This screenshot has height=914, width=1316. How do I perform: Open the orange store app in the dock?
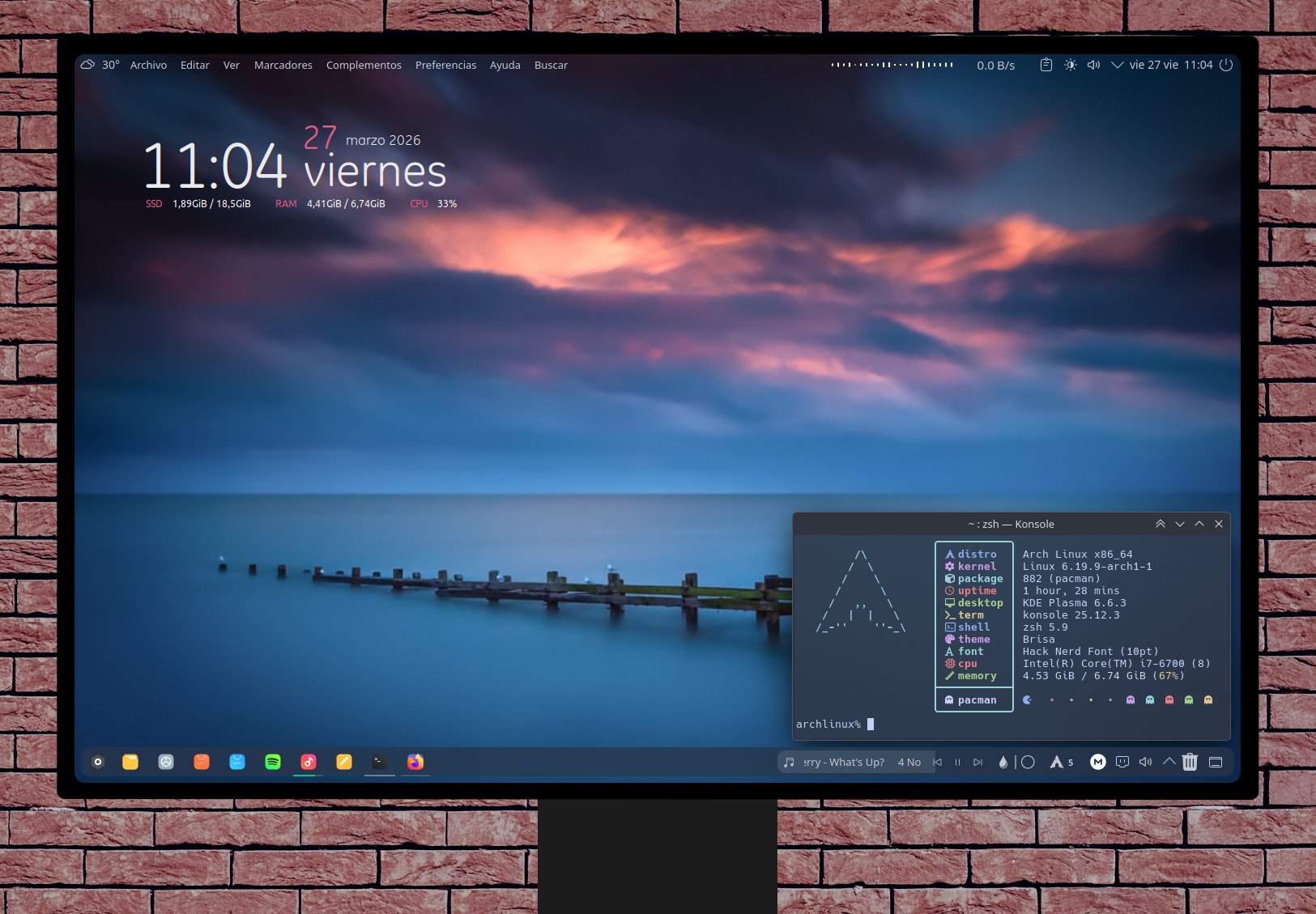click(x=202, y=762)
